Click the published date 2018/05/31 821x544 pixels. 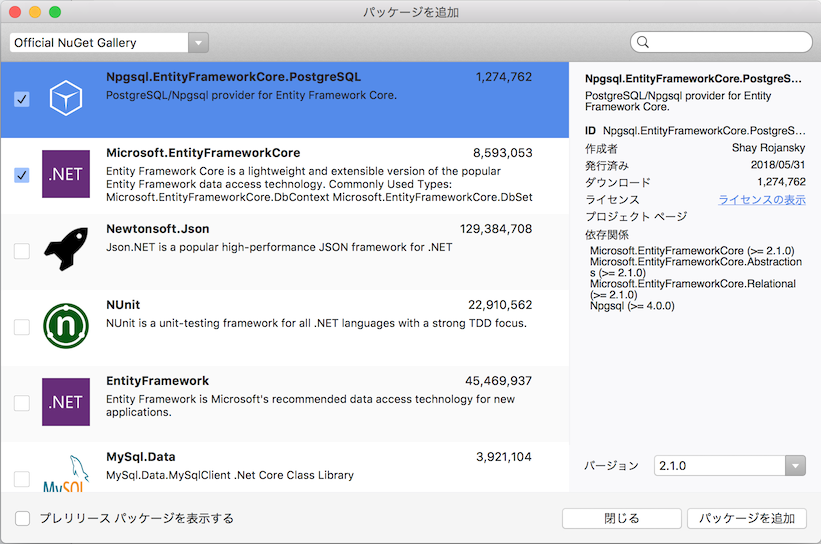click(x=778, y=165)
